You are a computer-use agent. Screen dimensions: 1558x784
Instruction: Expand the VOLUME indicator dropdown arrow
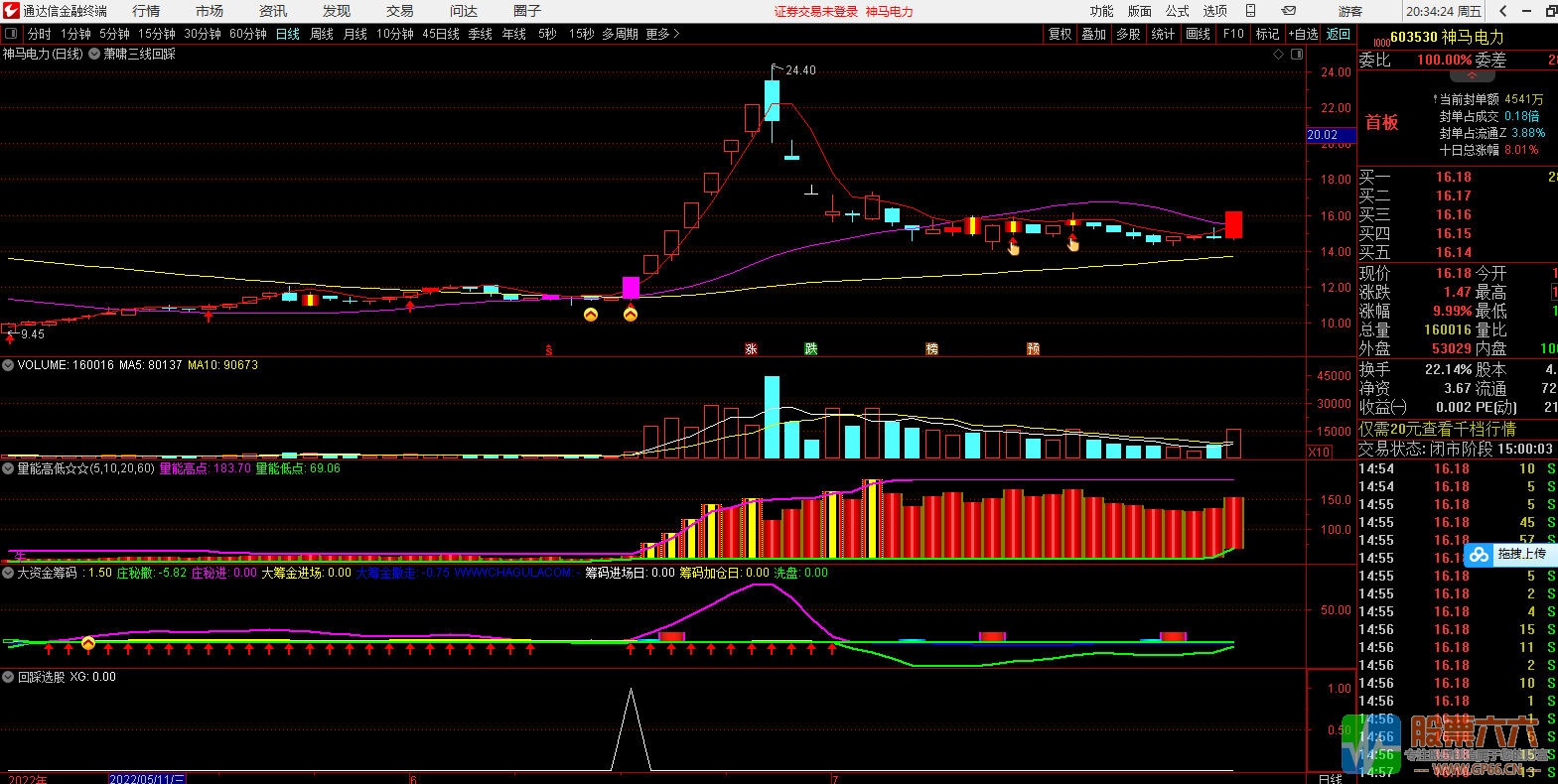(8, 365)
